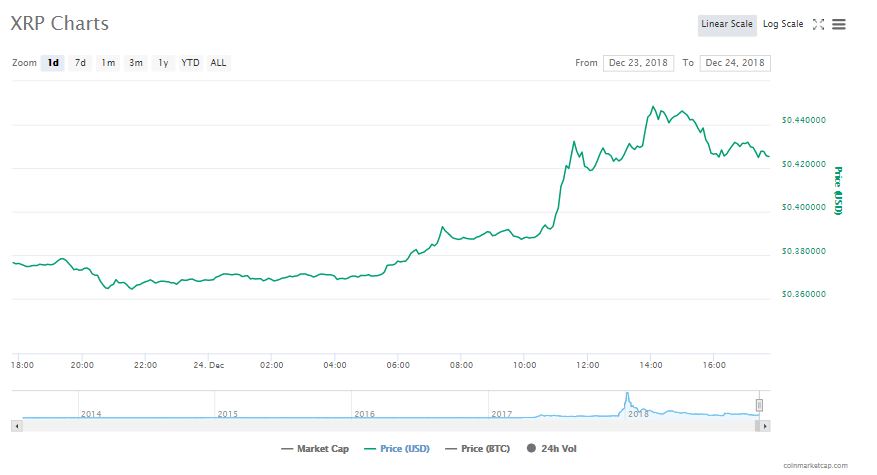
Task: Toggle fullscreen chart view icon
Action: pyautogui.click(x=818, y=24)
